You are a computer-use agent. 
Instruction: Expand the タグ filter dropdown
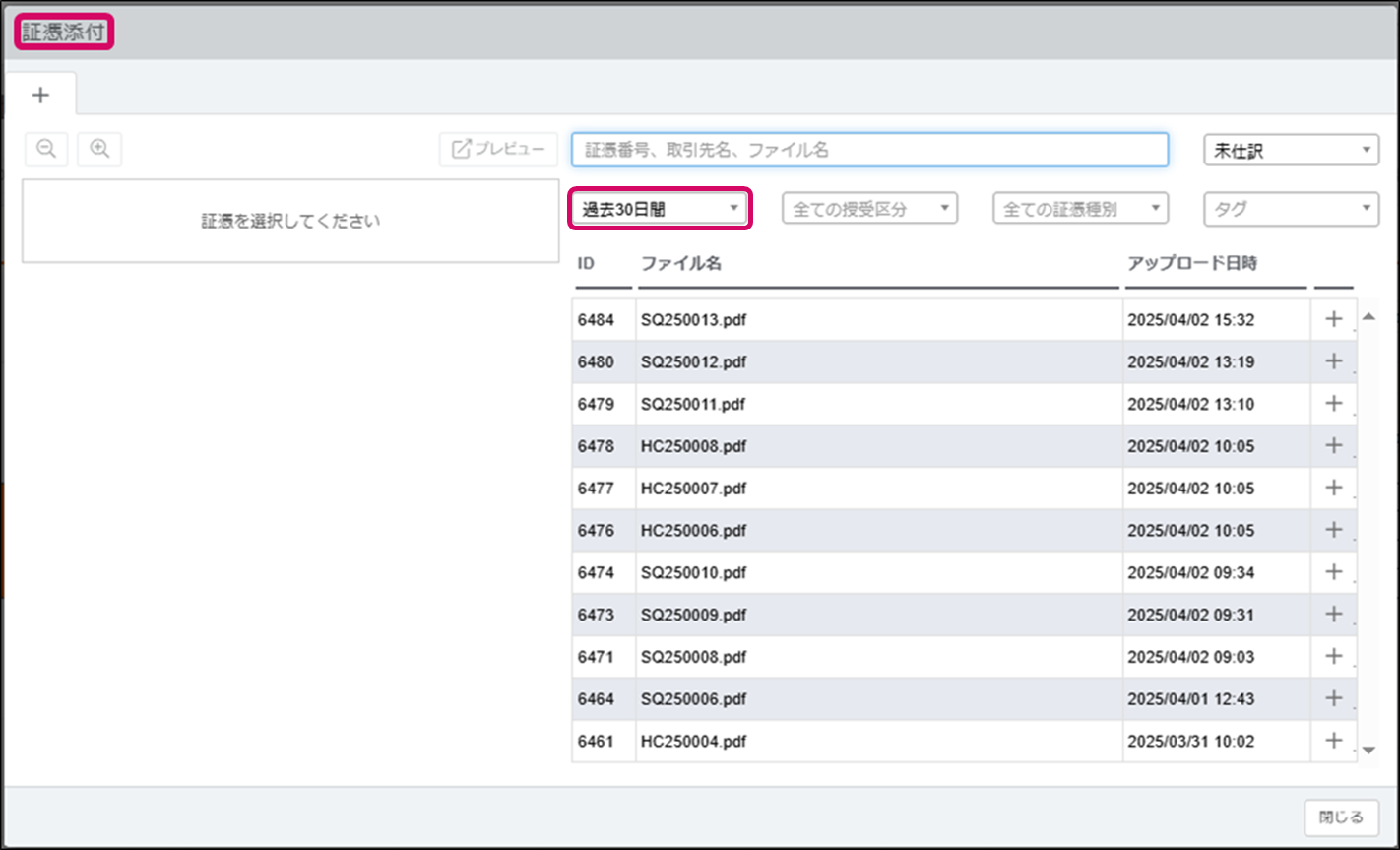pyautogui.click(x=1291, y=209)
